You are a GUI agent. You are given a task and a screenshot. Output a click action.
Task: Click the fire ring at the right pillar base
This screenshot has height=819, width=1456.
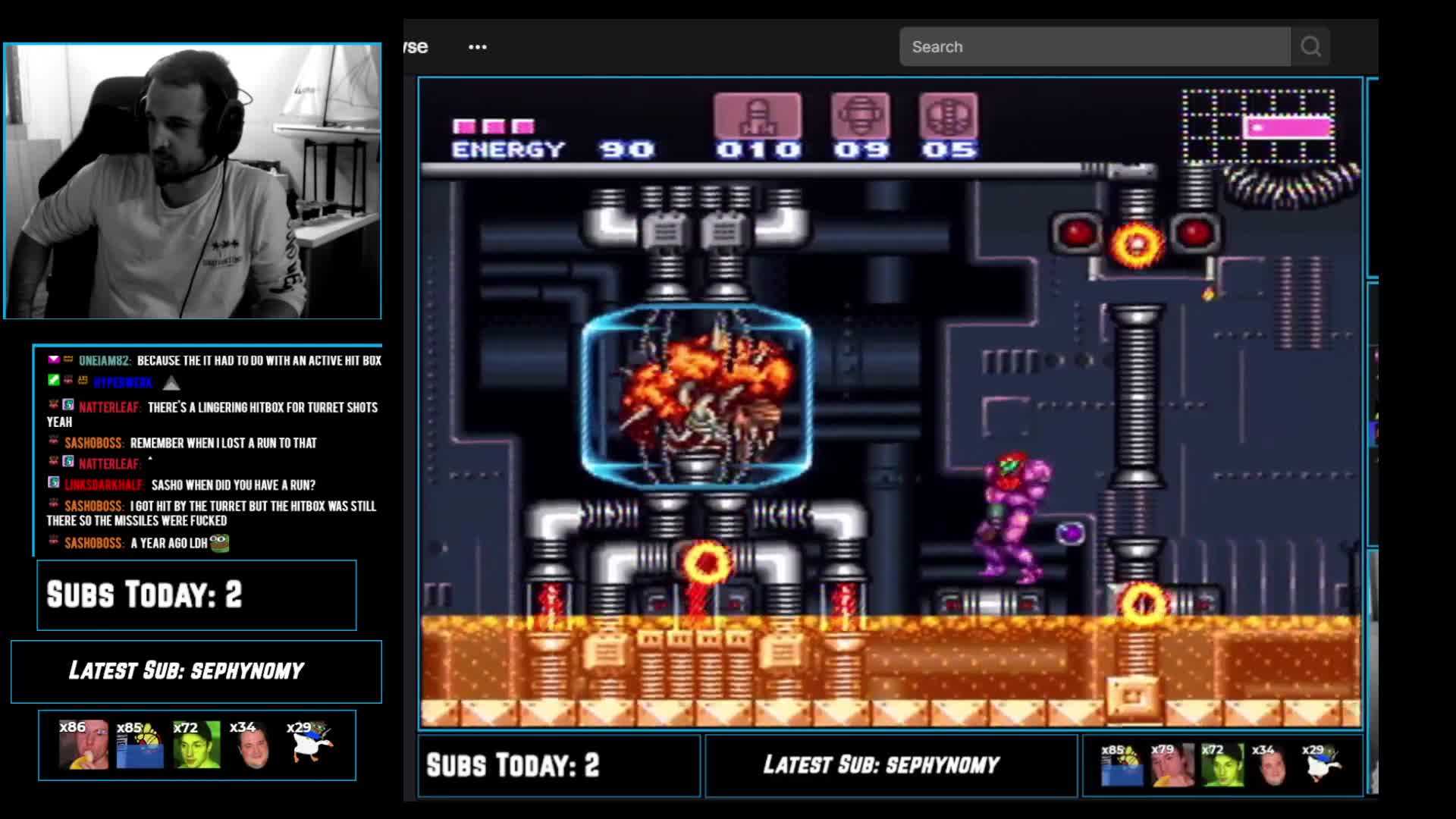pos(1143,604)
